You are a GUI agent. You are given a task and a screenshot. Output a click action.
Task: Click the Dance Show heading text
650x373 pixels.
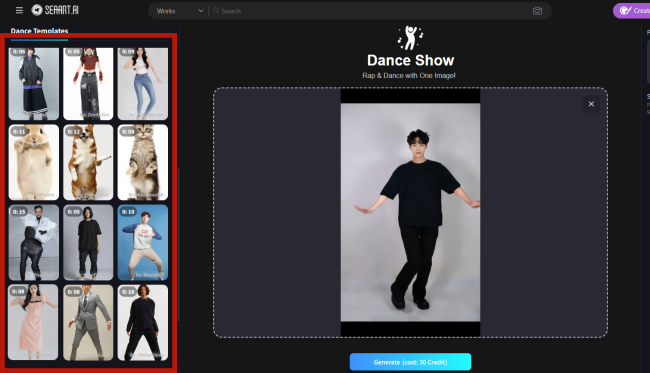410,61
